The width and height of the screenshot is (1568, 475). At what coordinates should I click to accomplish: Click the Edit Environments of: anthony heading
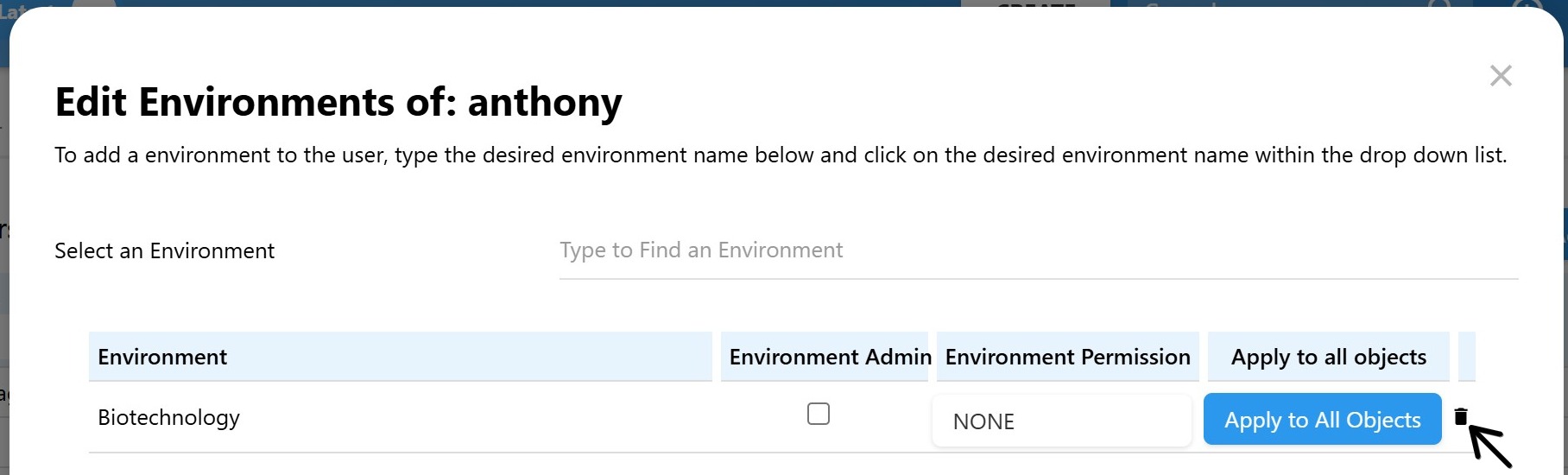[x=338, y=102]
